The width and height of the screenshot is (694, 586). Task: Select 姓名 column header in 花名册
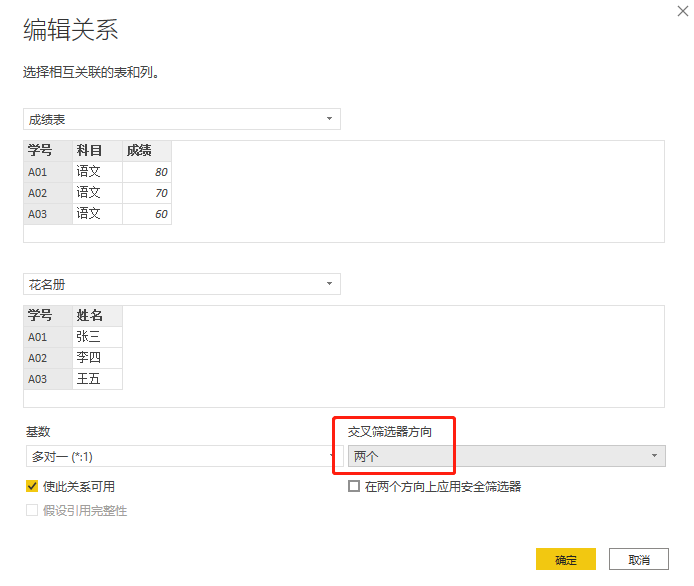click(x=89, y=315)
